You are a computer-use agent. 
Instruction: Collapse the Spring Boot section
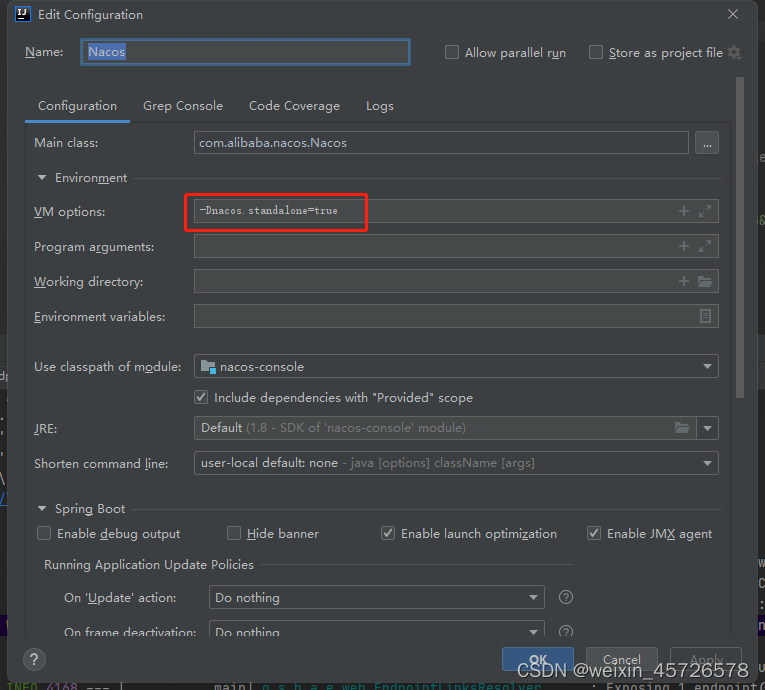click(42, 509)
